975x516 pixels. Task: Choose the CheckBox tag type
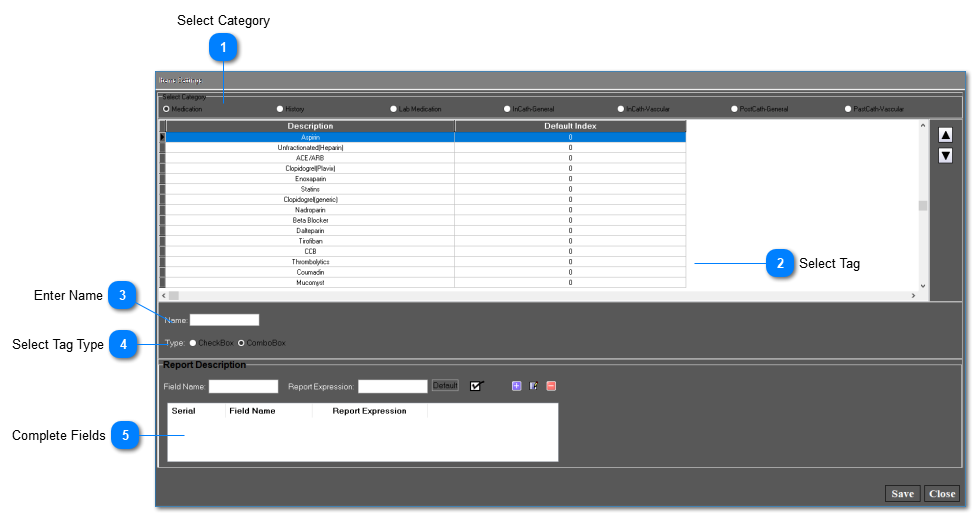[x=193, y=343]
